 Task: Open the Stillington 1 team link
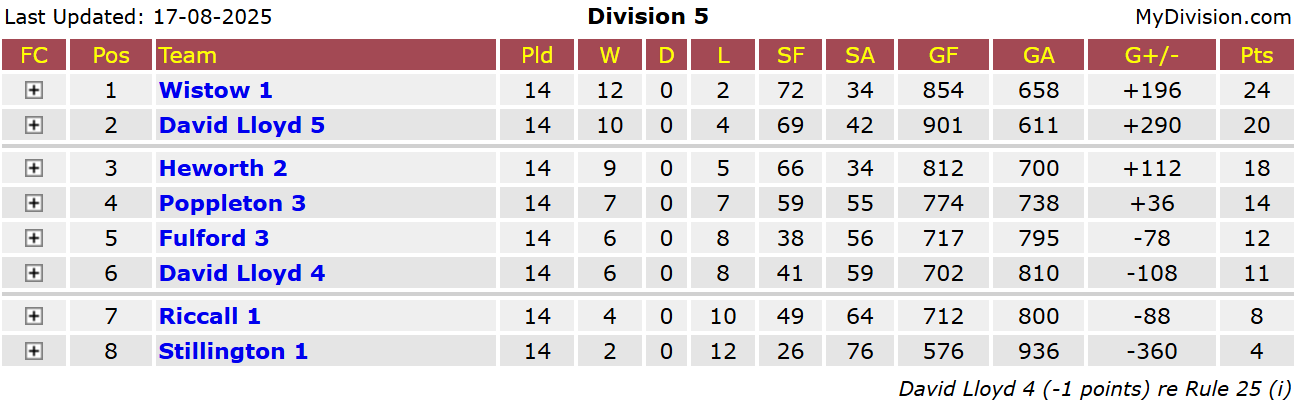233,351
